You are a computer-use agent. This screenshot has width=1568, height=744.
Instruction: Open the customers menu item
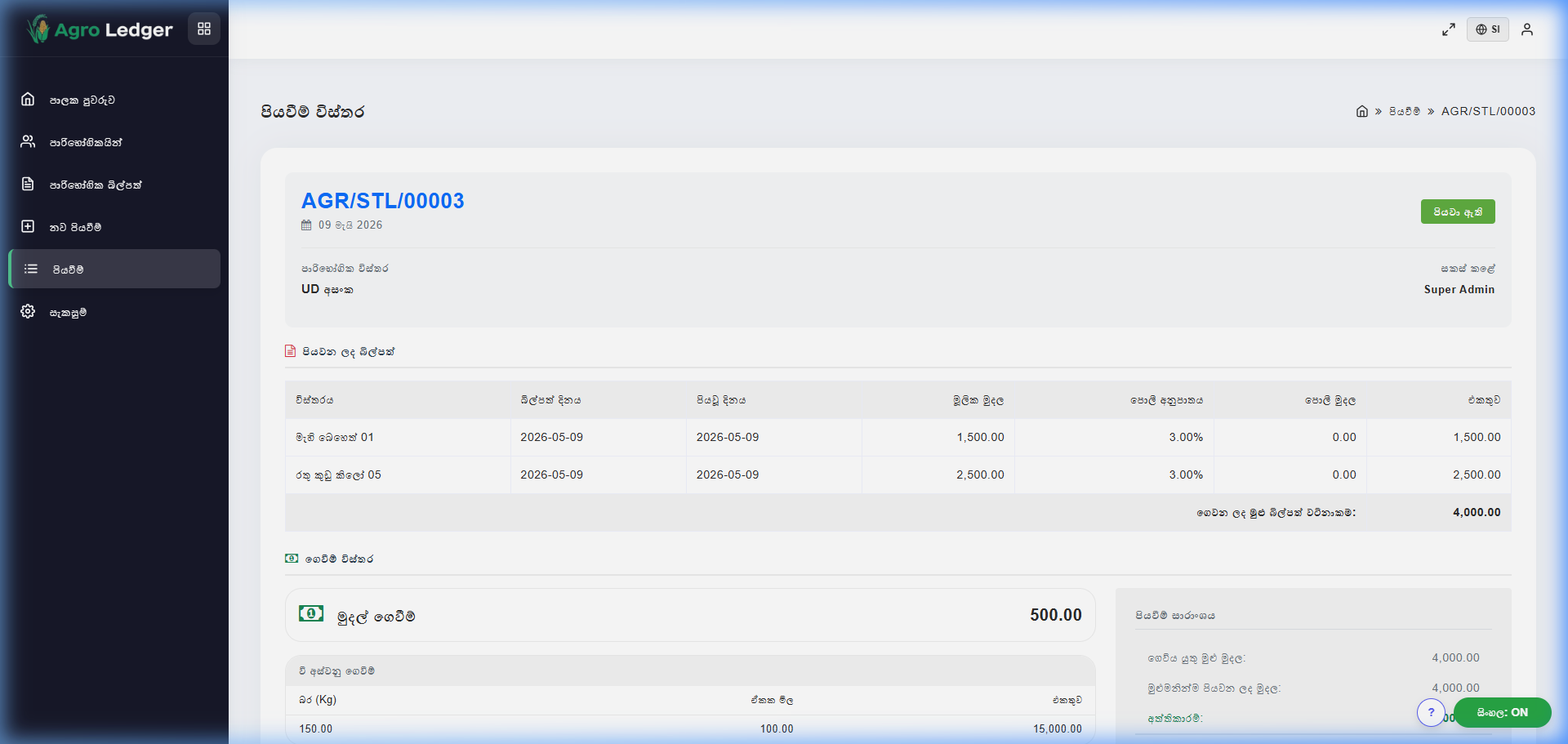click(x=114, y=142)
